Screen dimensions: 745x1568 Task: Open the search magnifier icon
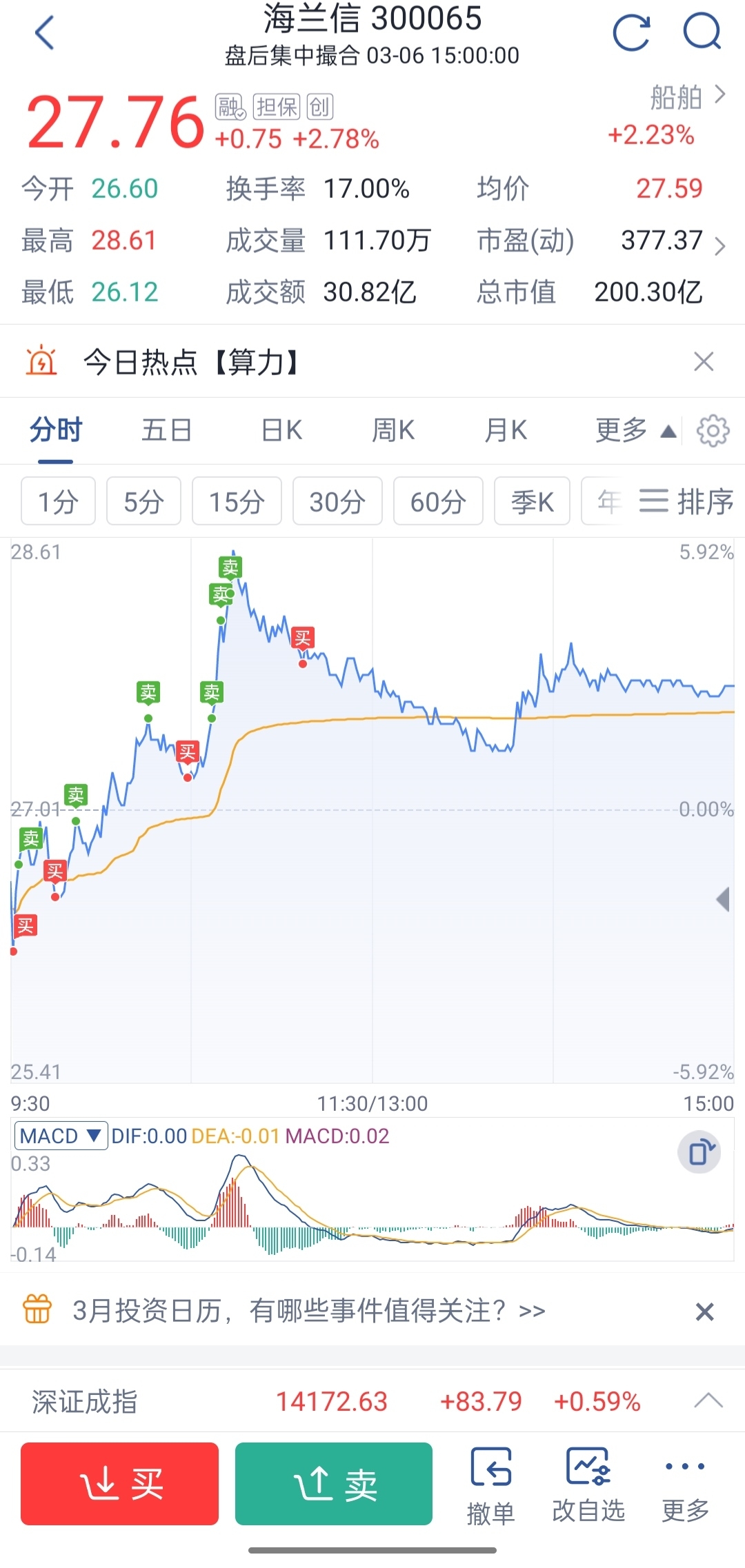(x=702, y=32)
